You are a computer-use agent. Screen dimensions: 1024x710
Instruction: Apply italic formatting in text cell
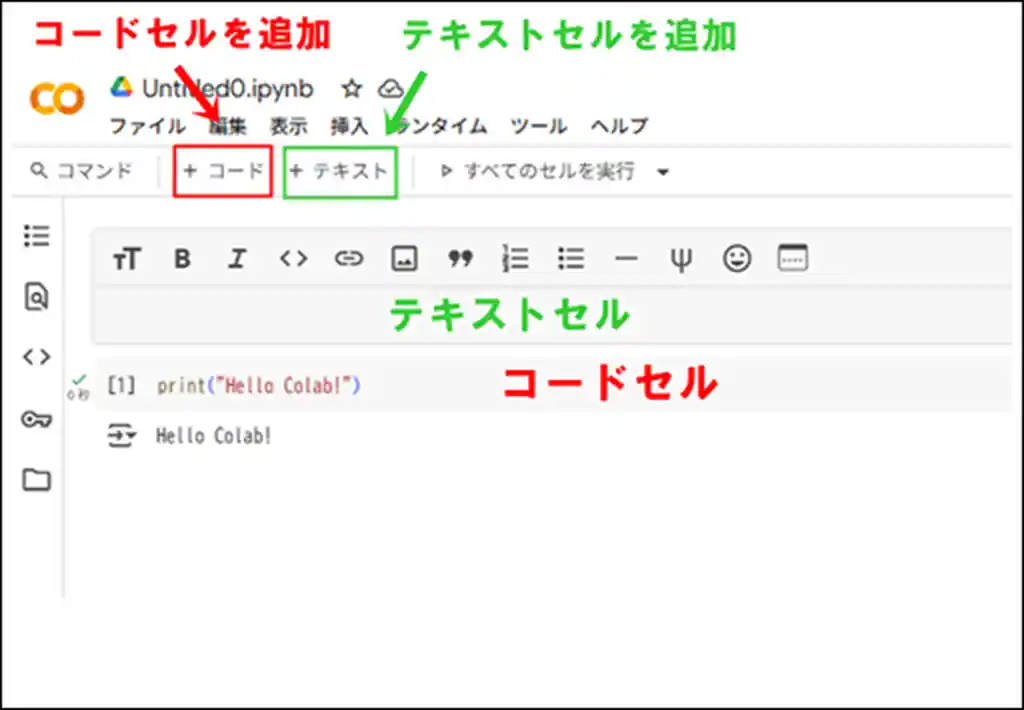tap(237, 259)
